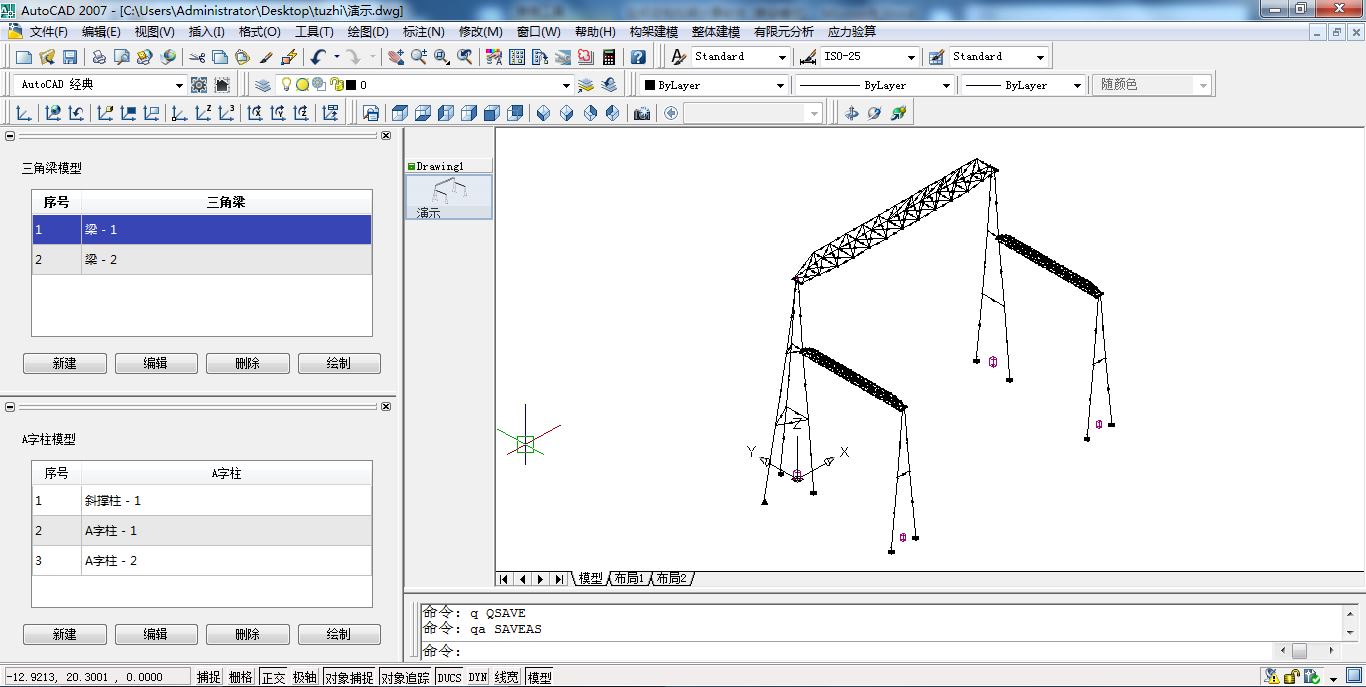Expand the ISO-25 dimension style dropdown

(x=910, y=57)
